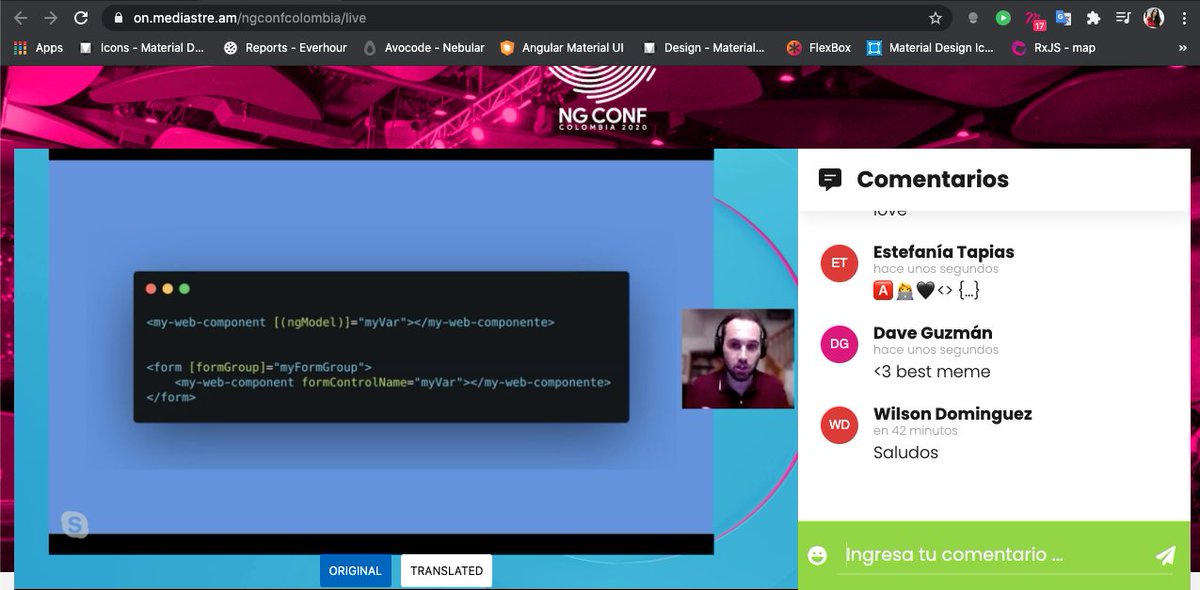Click the code slide in the video
Viewport: 1200px width, 590px height.
click(x=381, y=347)
